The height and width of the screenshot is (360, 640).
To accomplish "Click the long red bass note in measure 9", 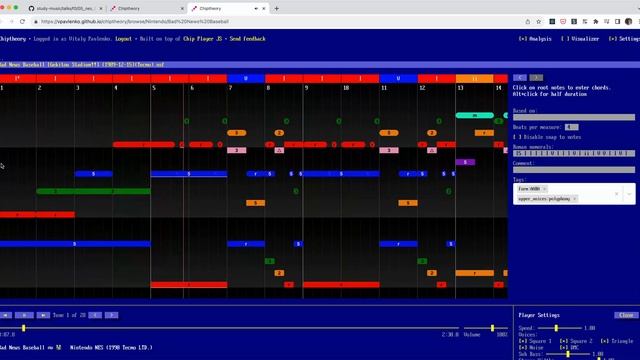I will coord(341,284).
